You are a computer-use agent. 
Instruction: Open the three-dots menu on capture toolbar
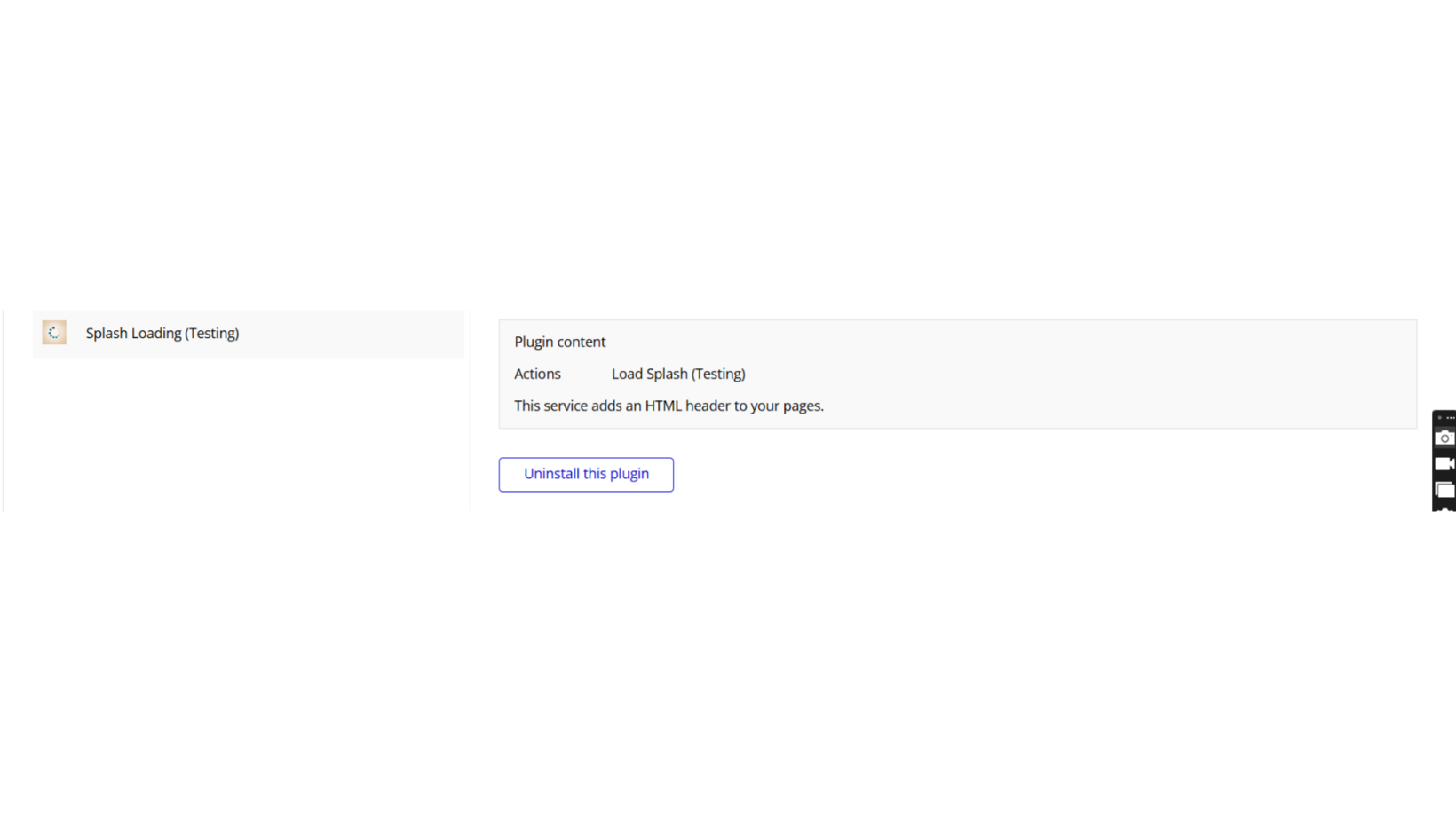1451,417
